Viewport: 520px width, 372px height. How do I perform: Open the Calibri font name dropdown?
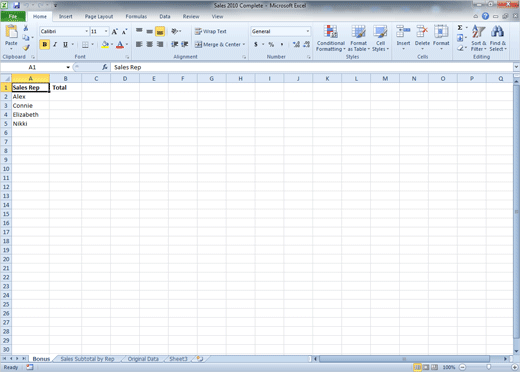(87, 31)
